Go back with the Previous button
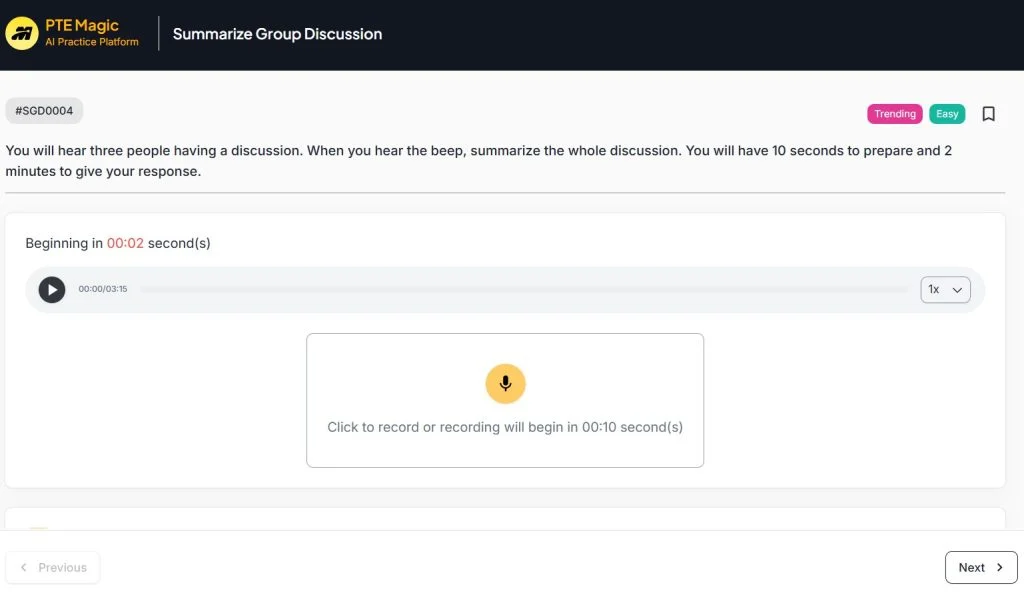The image size is (1024, 601). tap(53, 567)
